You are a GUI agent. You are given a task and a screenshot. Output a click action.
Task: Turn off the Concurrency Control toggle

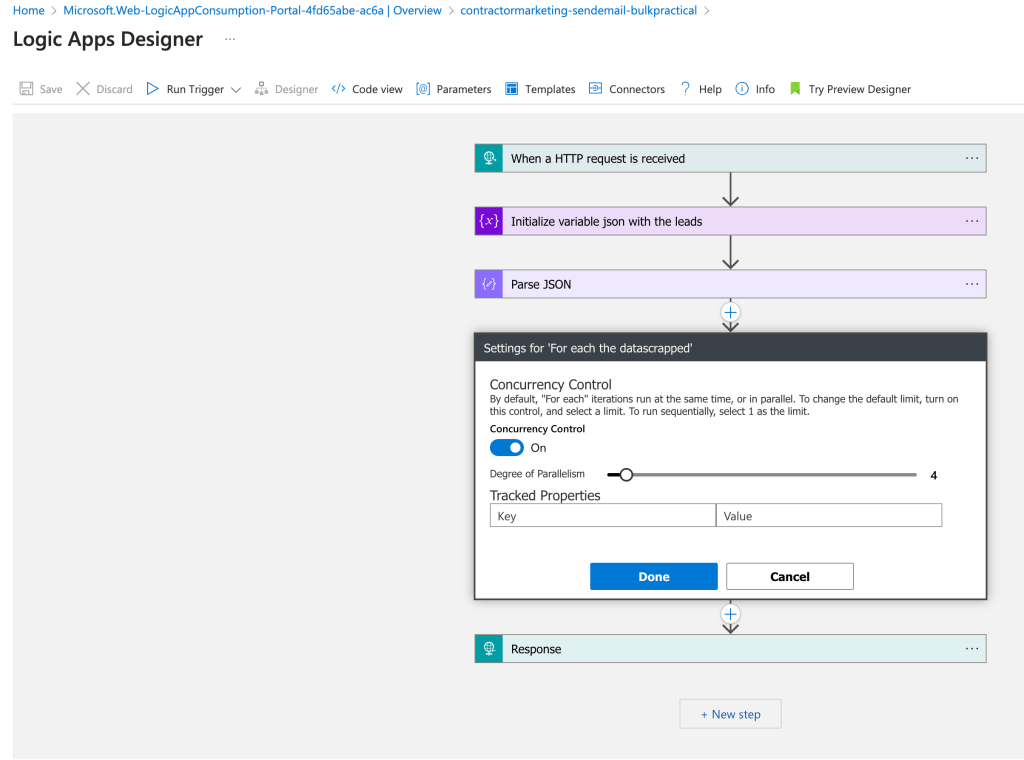(507, 448)
